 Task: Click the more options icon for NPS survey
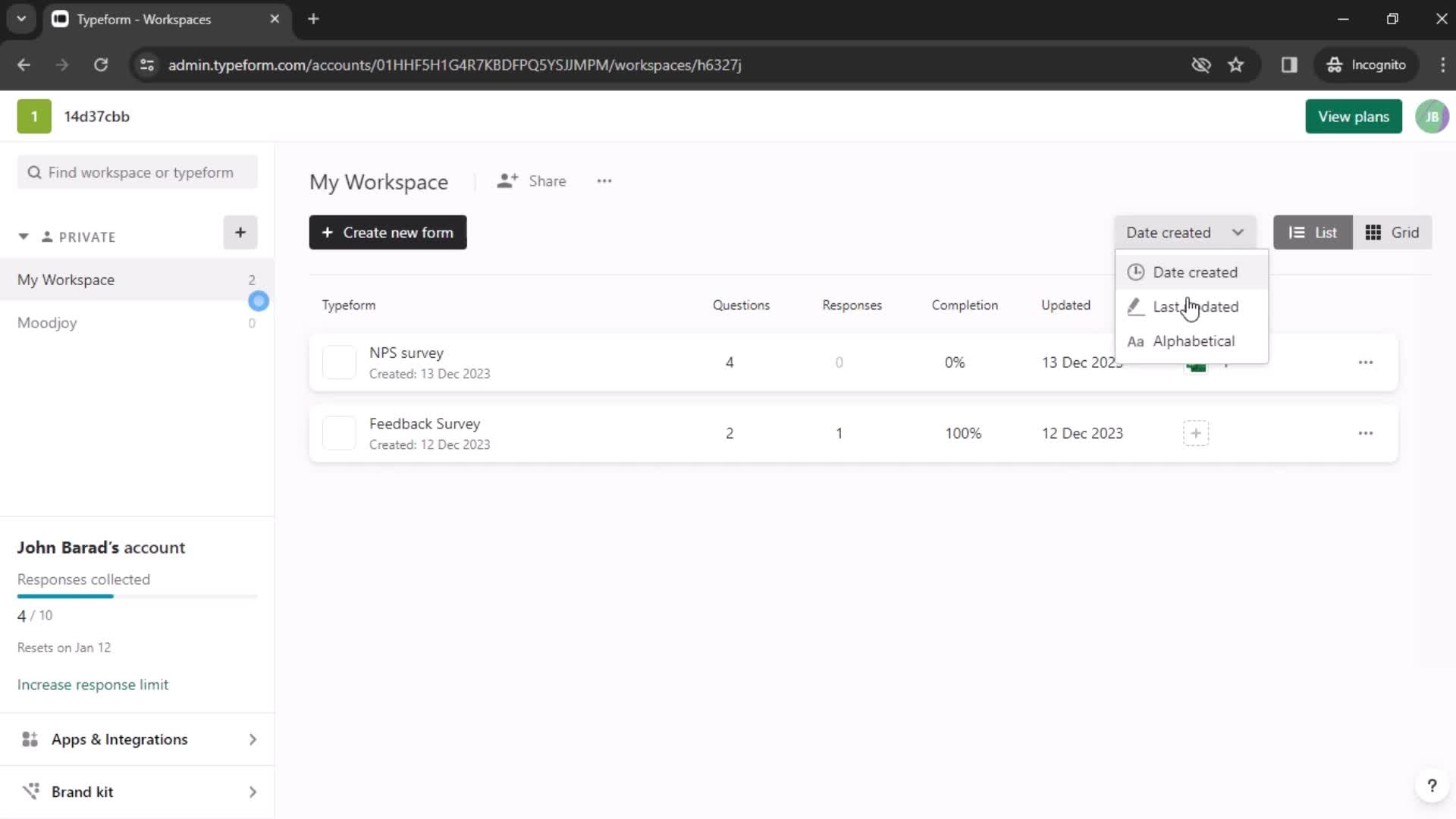[1365, 362]
